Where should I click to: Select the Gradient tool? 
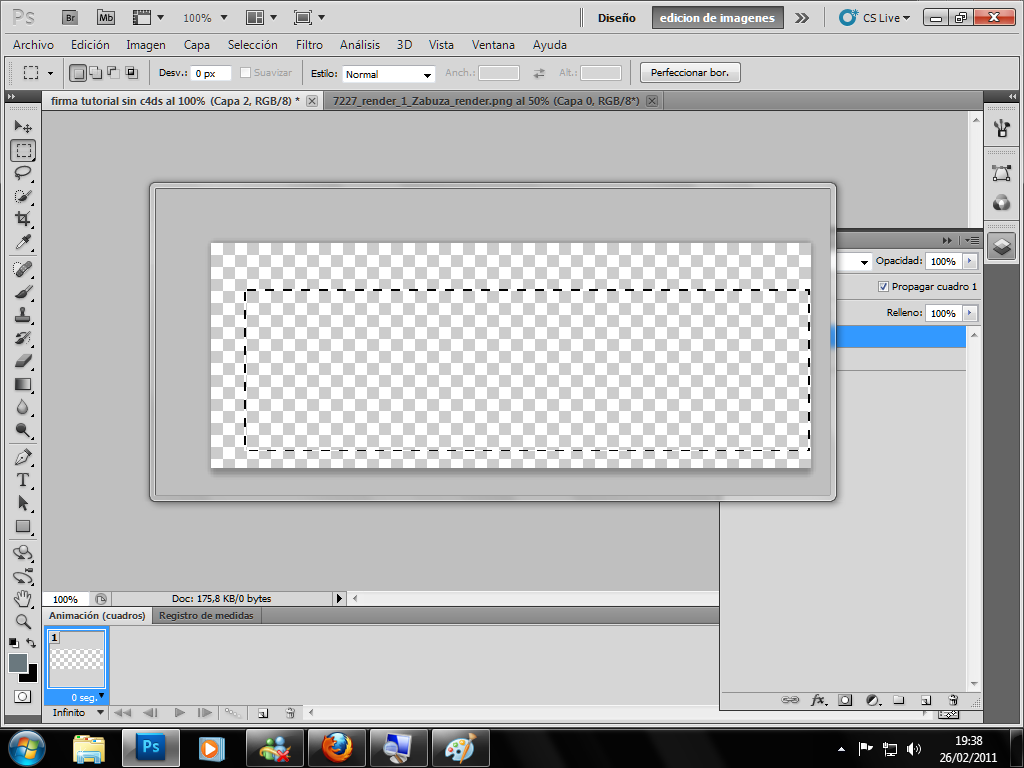(x=23, y=384)
